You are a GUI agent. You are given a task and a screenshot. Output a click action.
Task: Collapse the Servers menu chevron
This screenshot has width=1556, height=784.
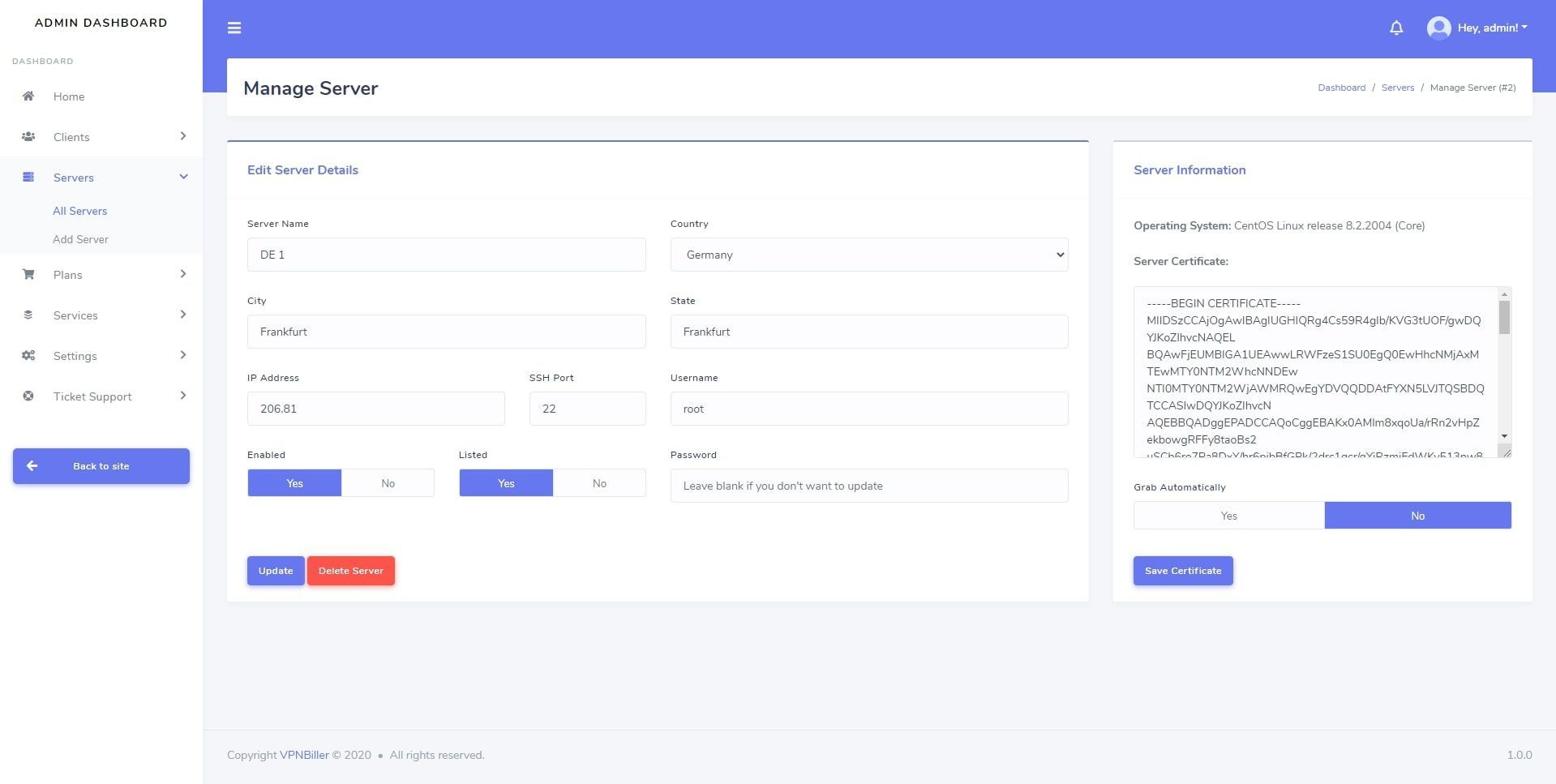(x=183, y=177)
